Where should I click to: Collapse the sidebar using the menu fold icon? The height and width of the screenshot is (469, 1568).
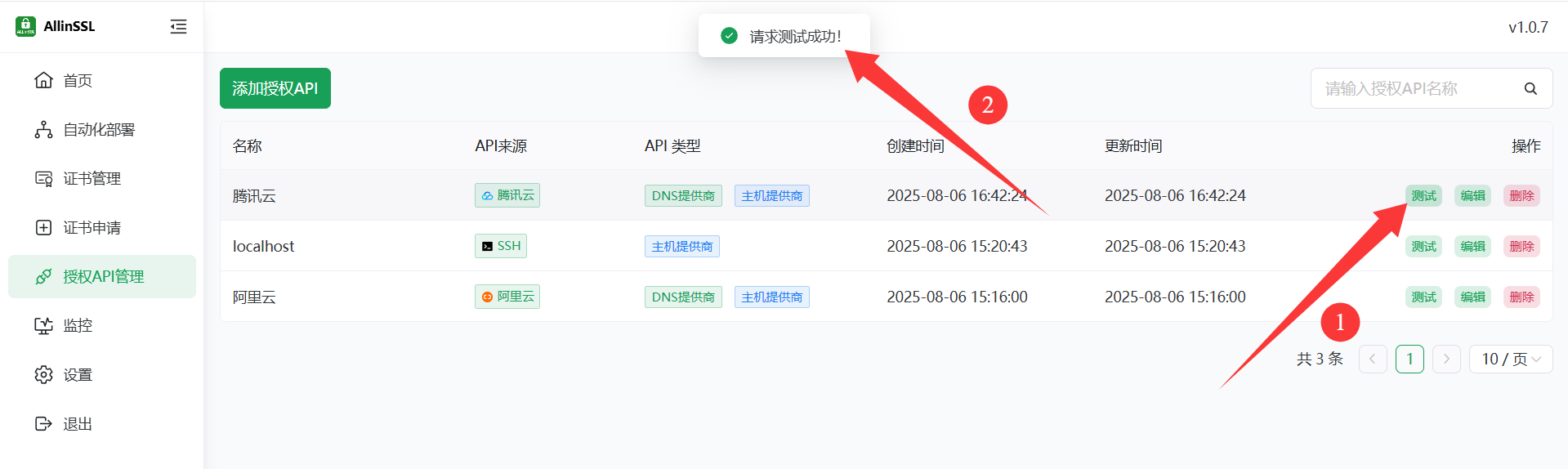pyautogui.click(x=178, y=27)
